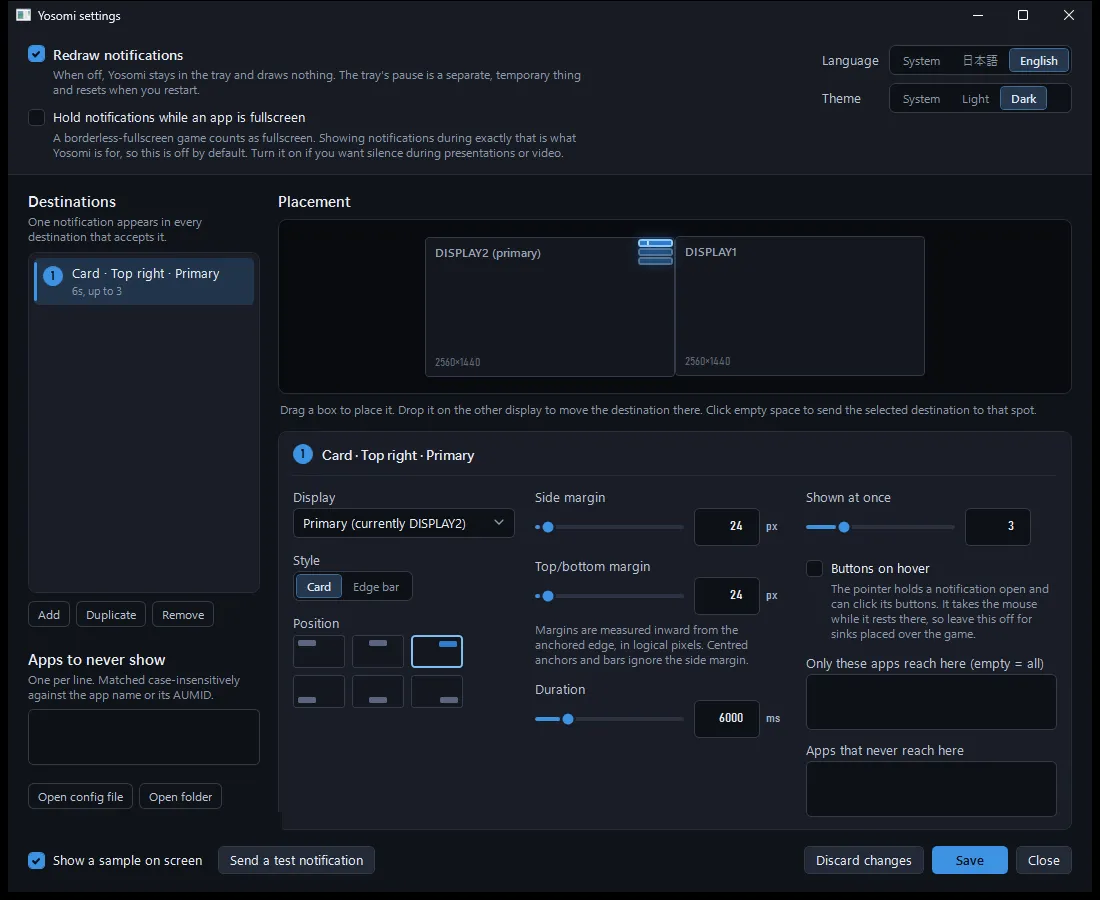Click the Duplicate destination button

click(111, 614)
